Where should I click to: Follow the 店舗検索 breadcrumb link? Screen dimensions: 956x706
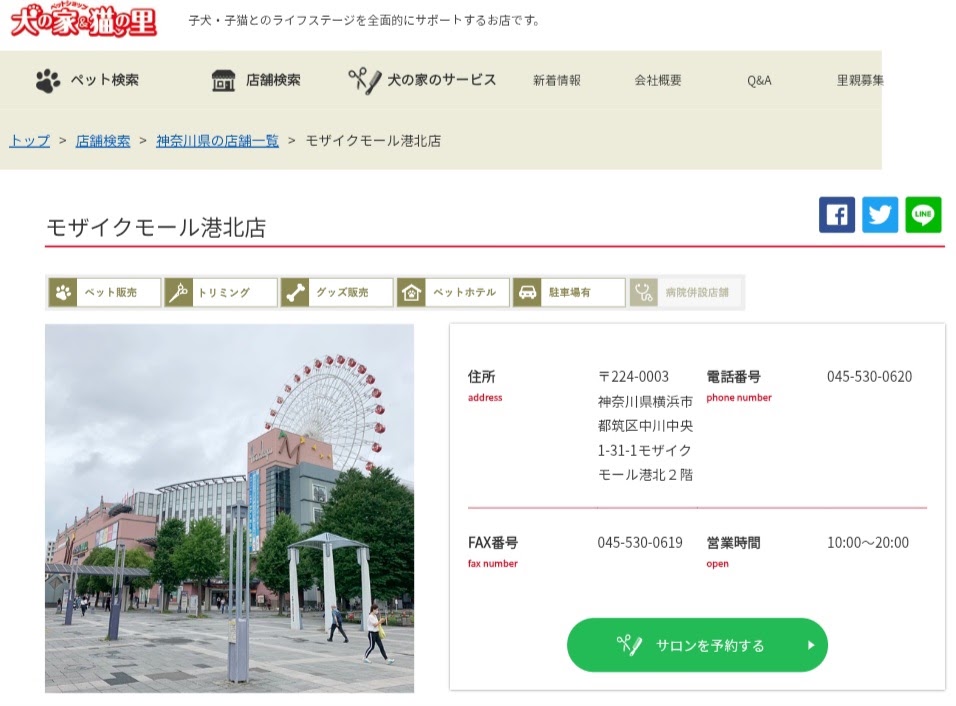(x=102, y=141)
